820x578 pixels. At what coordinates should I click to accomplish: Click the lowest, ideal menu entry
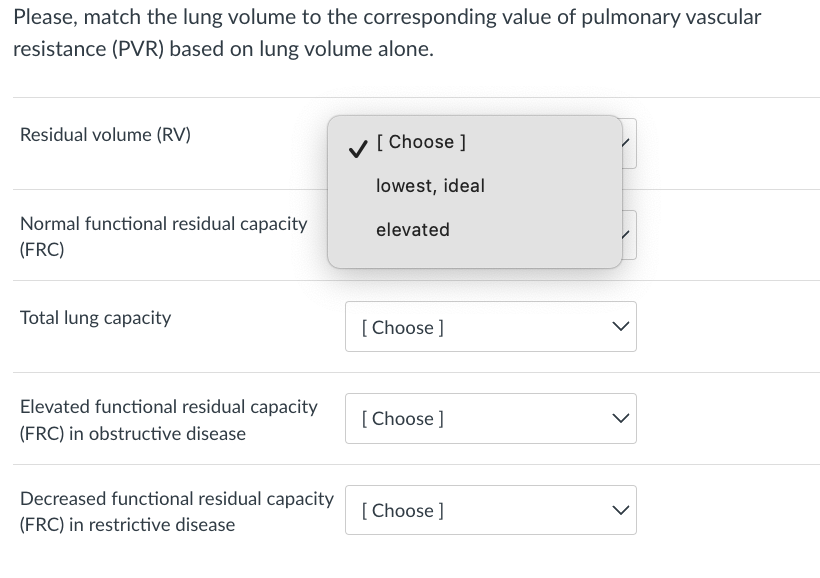[x=429, y=185]
